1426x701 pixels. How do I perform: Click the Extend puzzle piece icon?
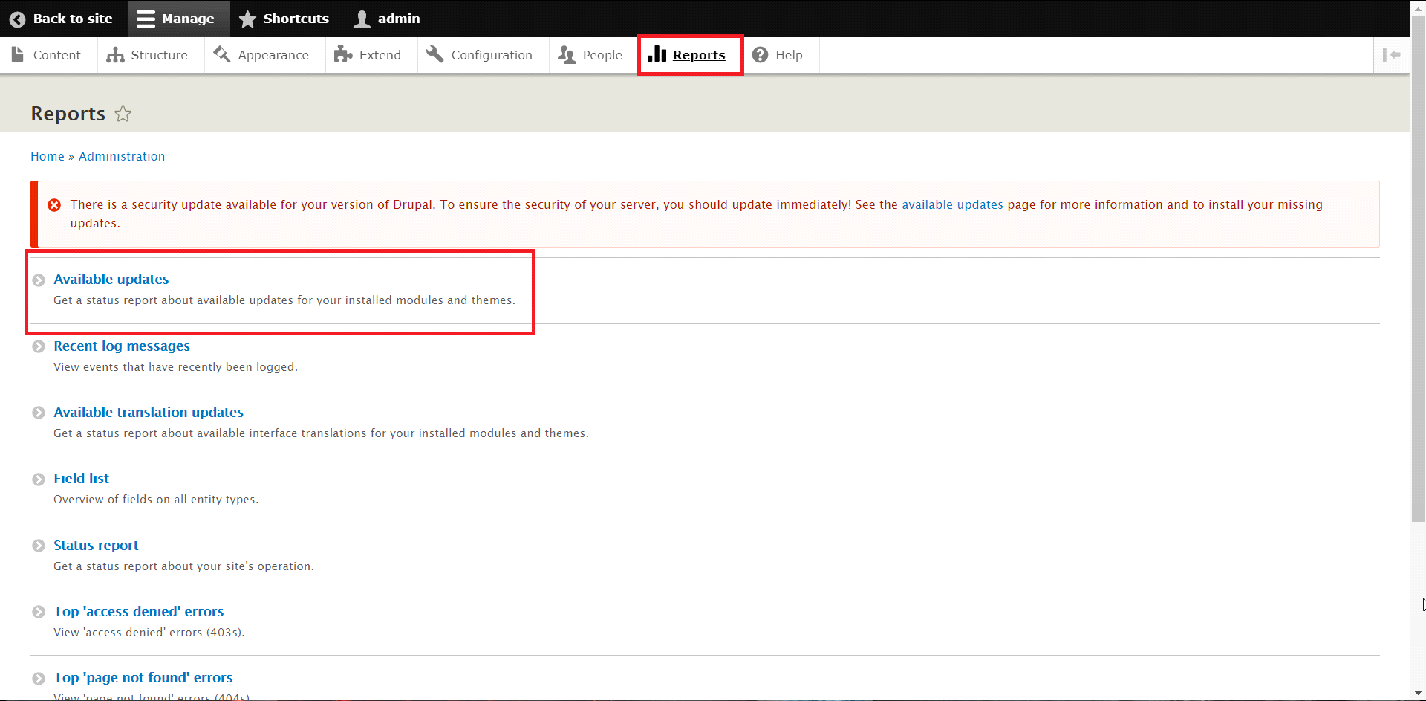(x=343, y=55)
